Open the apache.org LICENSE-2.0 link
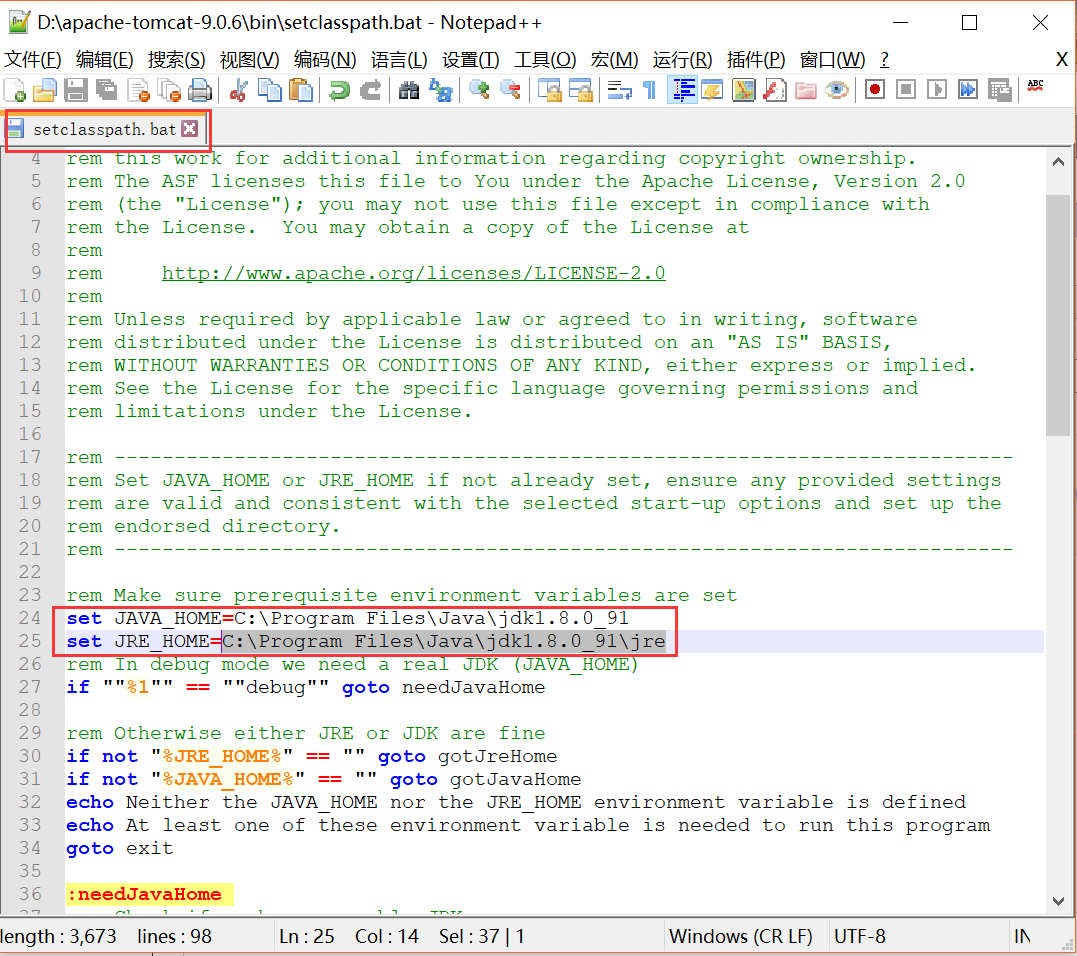Viewport: 1077px width, 956px height. [x=413, y=273]
